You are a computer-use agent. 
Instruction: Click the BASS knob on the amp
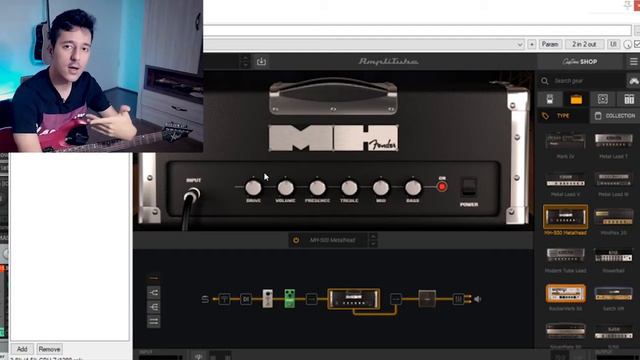413,188
